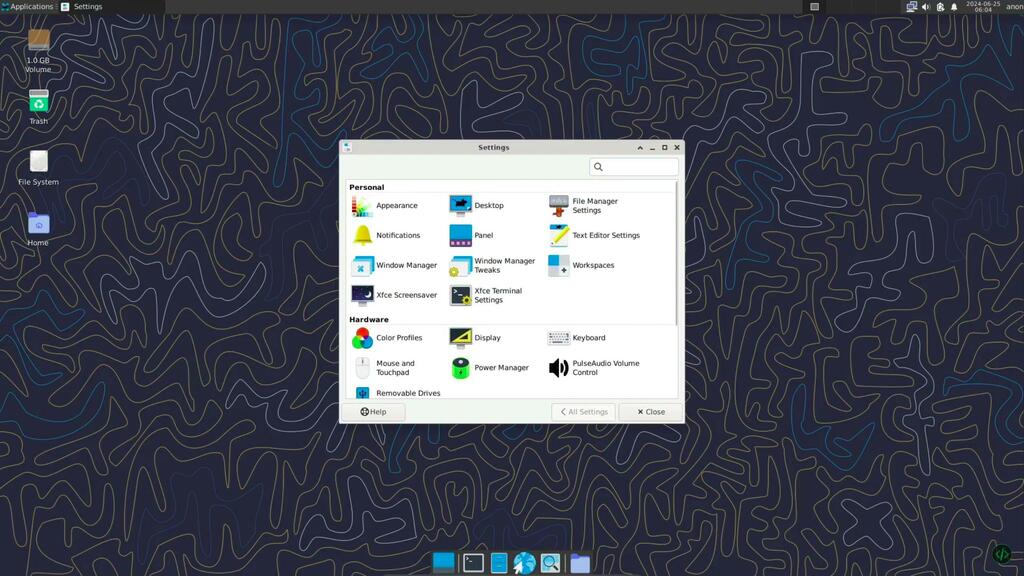The height and width of the screenshot is (576, 1024).
Task: Open Display settings
Action: pyautogui.click(x=476, y=338)
